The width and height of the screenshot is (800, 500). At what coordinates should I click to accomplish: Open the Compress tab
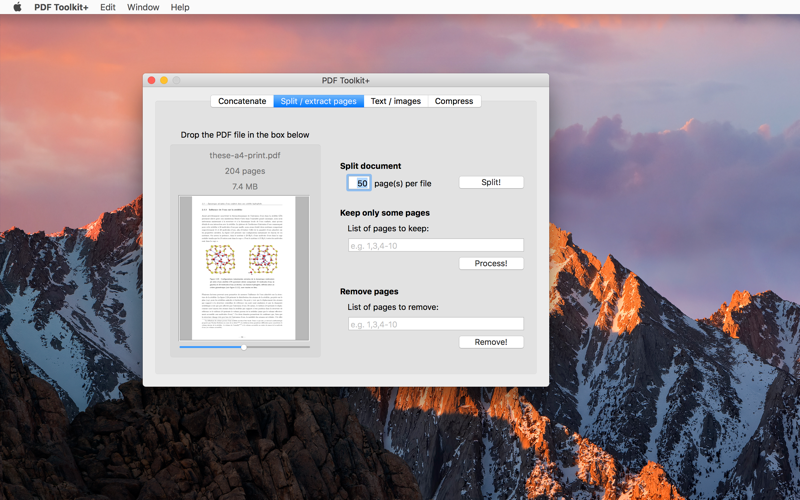tap(454, 101)
